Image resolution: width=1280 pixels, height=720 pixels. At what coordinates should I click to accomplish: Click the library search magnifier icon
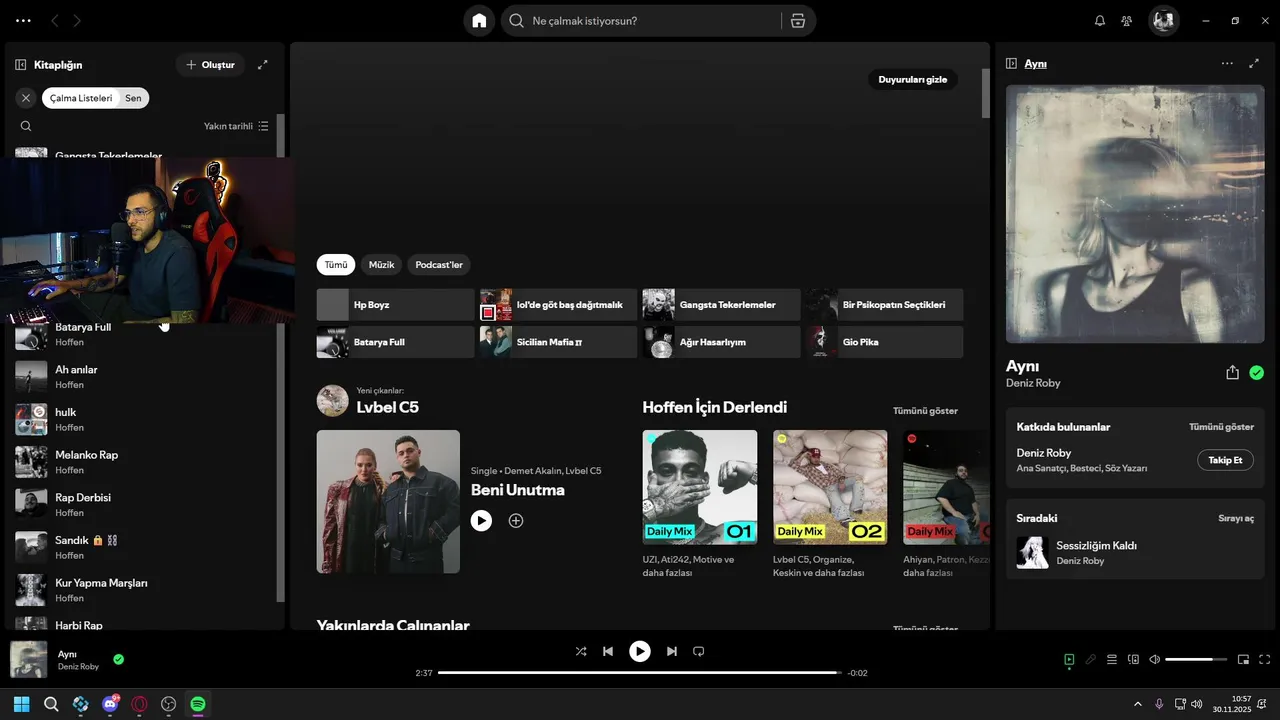[x=26, y=126]
